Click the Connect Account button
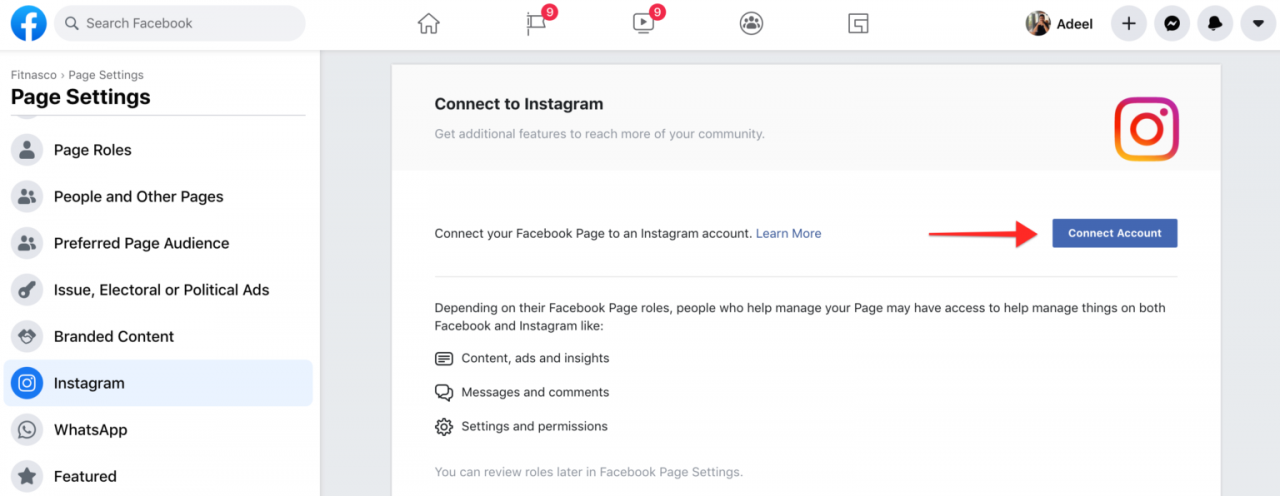The width and height of the screenshot is (1280, 496). 1115,233
